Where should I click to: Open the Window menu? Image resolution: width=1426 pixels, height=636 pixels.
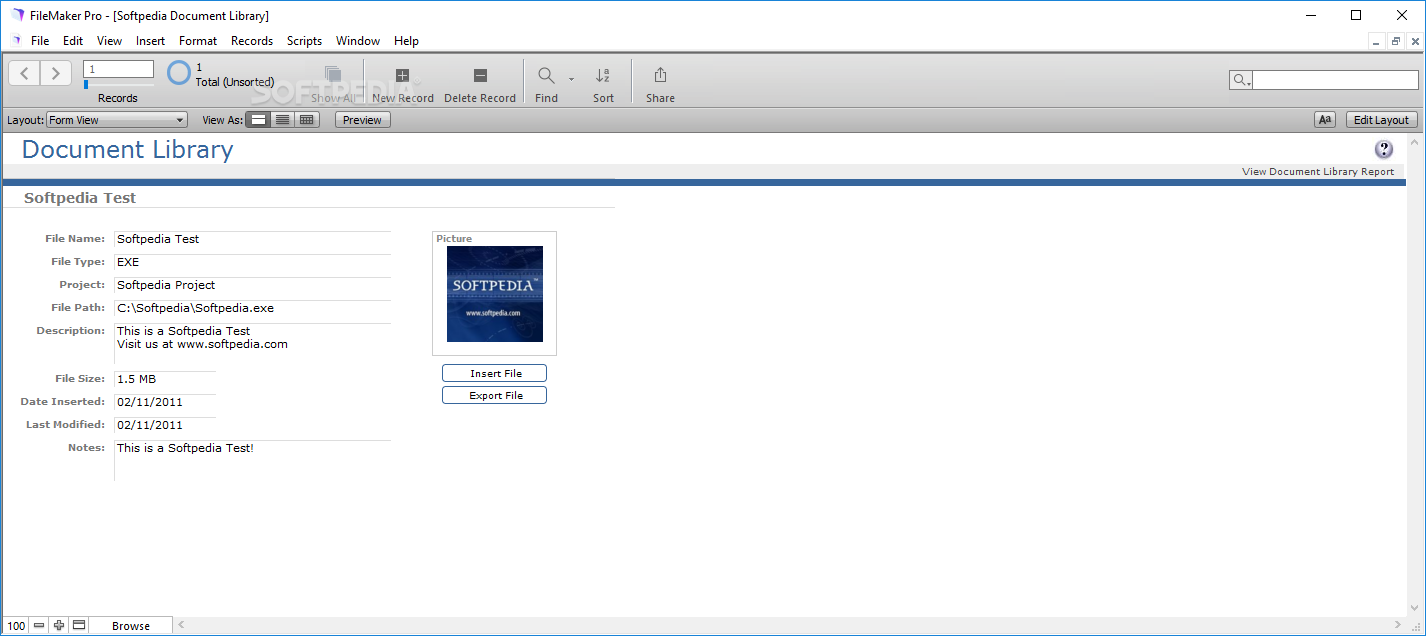coord(358,41)
